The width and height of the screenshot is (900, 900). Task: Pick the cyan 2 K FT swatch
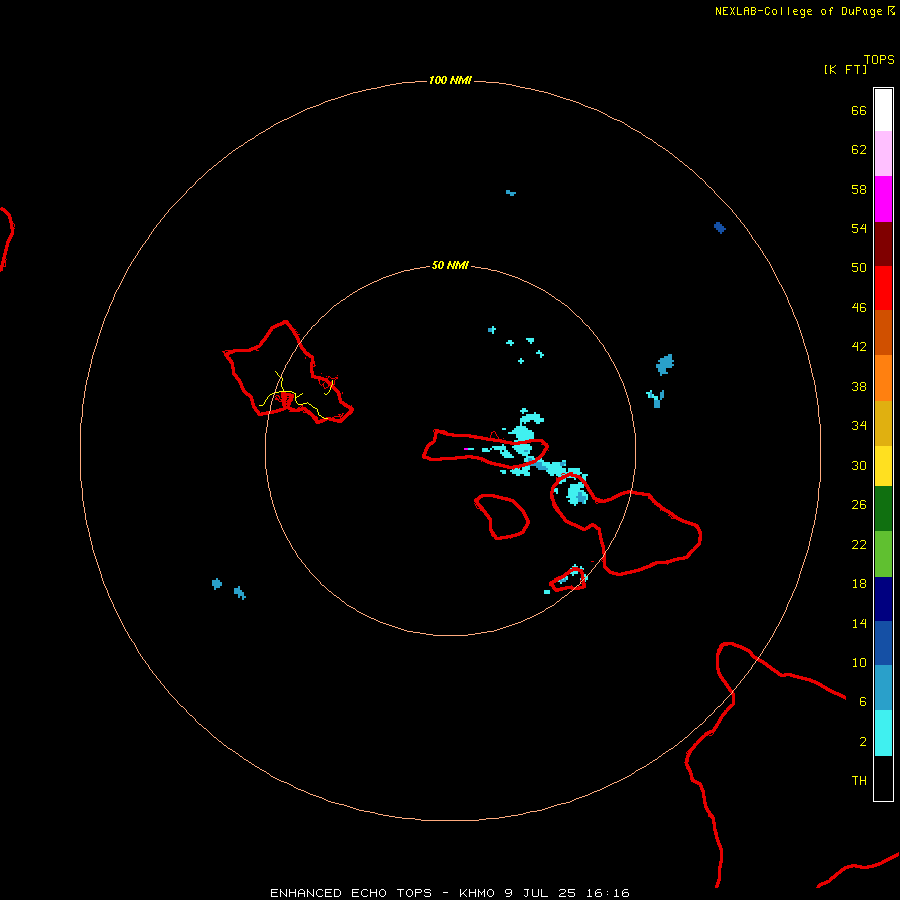(883, 733)
